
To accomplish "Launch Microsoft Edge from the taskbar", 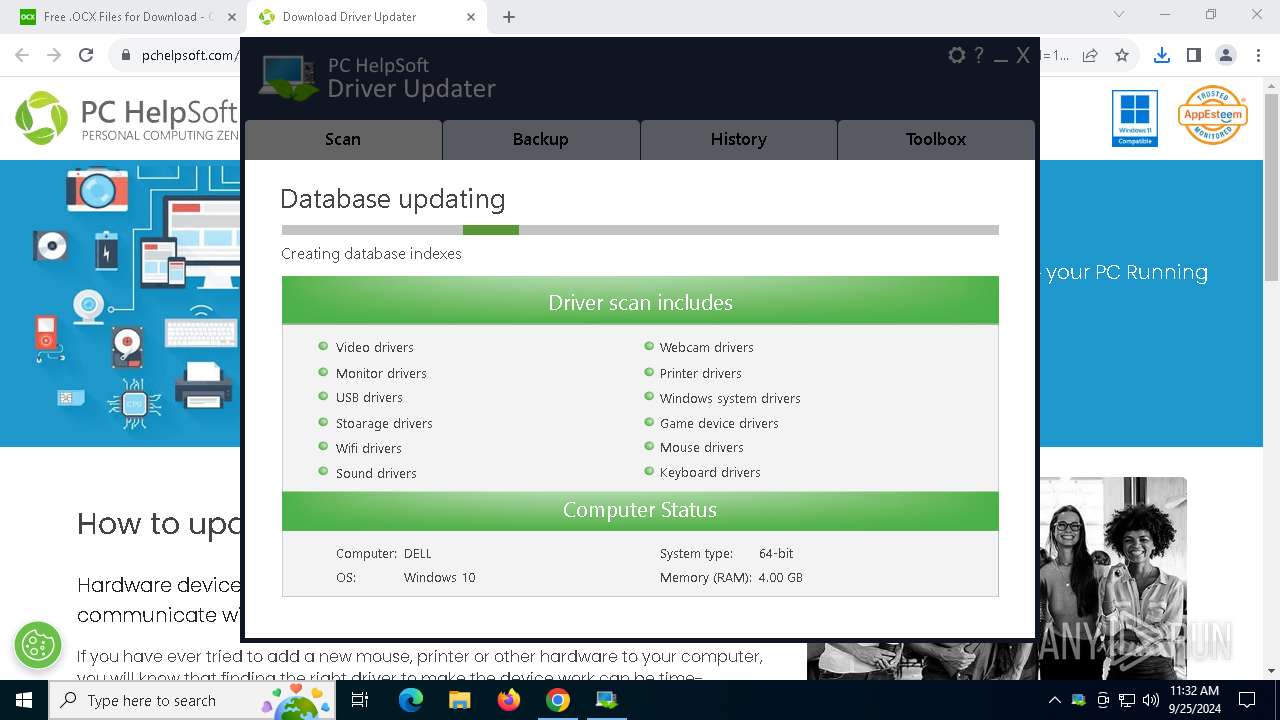I will 410,700.
